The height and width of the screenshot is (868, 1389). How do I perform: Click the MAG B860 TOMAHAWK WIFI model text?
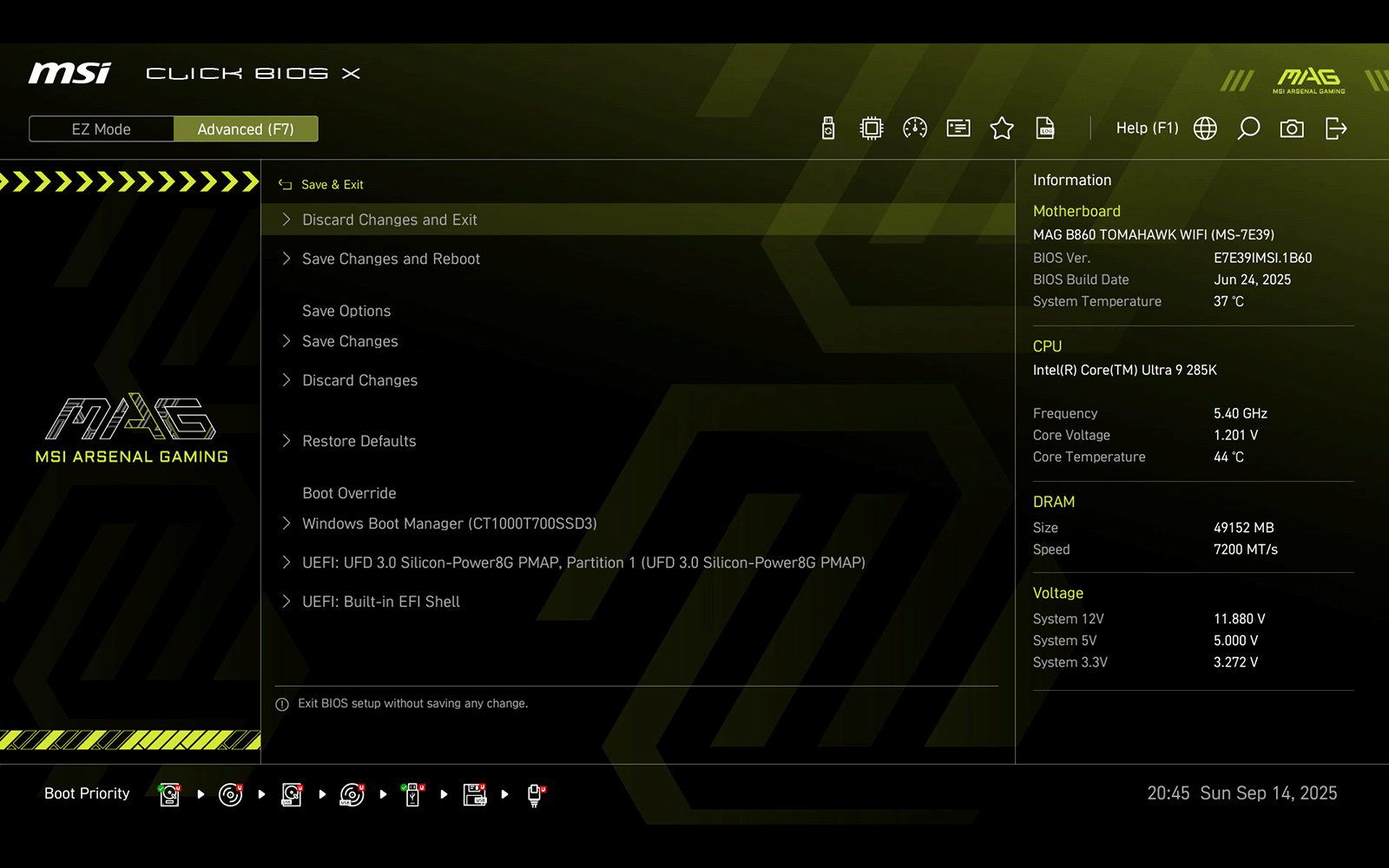1154,234
